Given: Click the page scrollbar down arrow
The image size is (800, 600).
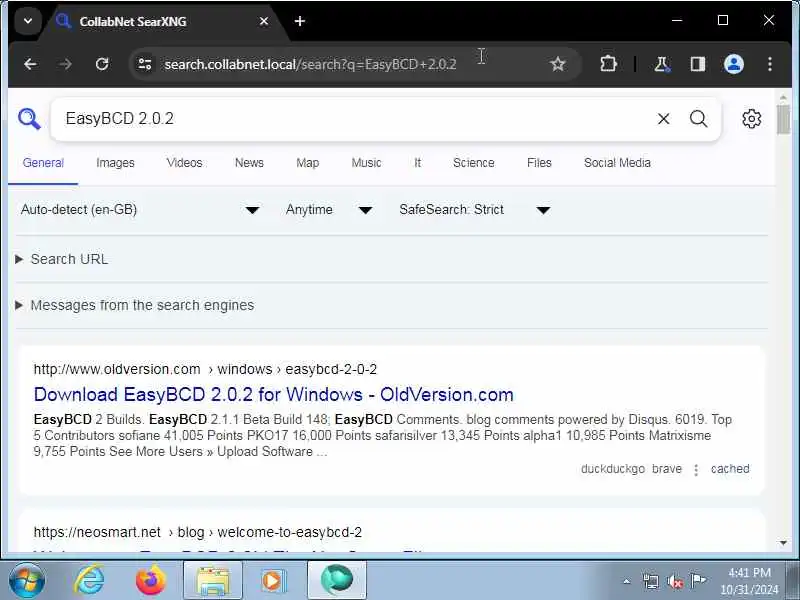Looking at the screenshot, I should pos(783,543).
